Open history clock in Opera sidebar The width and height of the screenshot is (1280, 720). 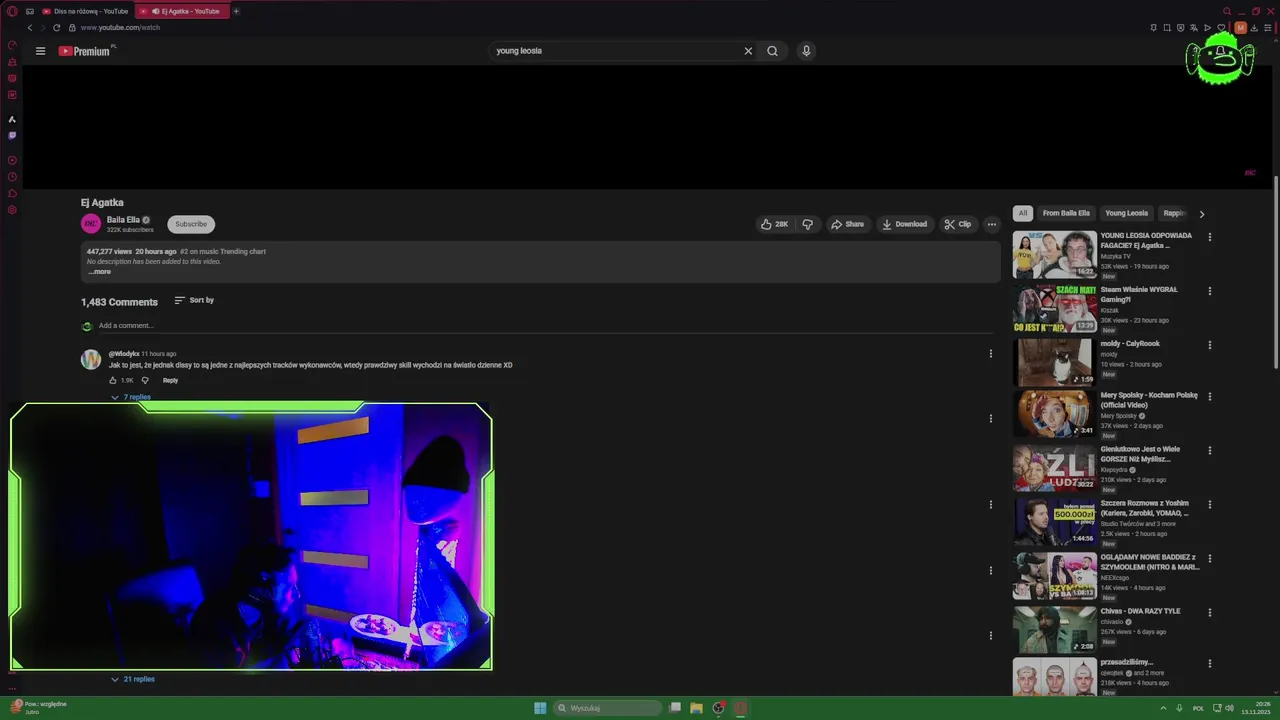pyautogui.click(x=12, y=177)
